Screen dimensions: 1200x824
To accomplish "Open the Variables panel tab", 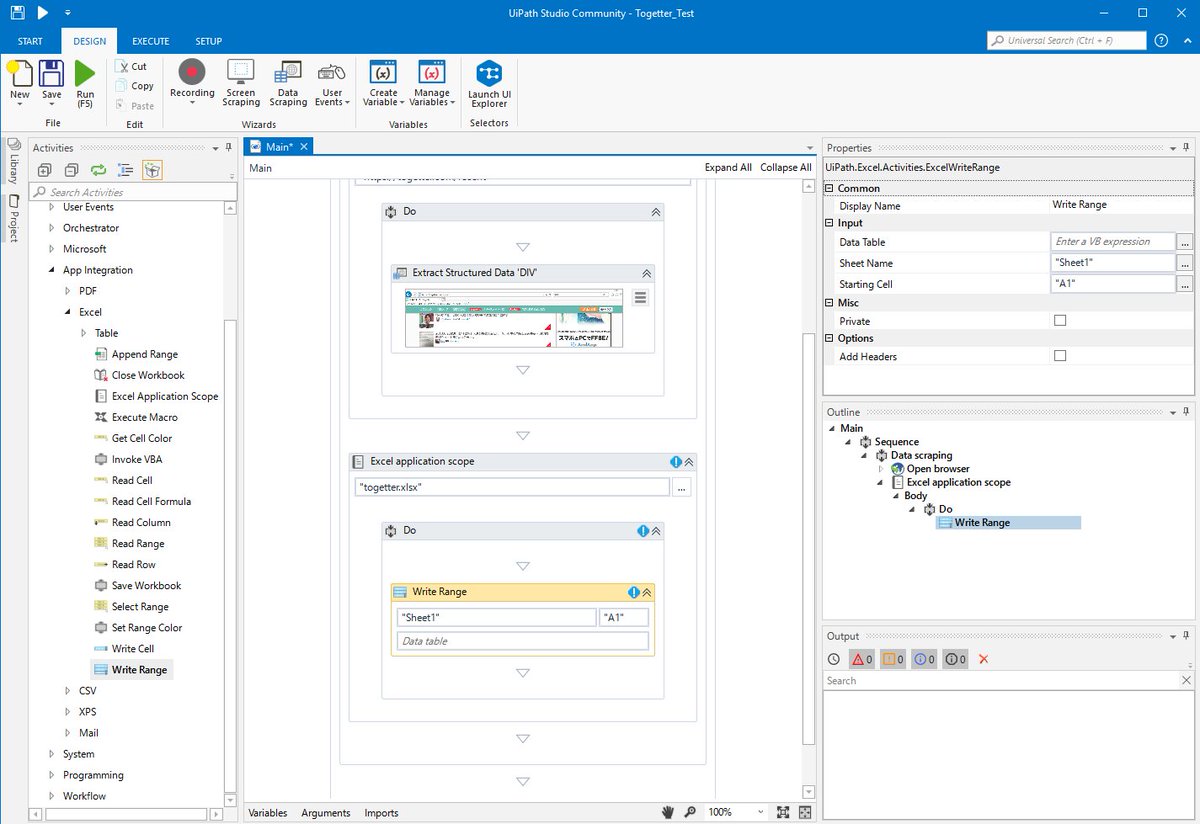I will click(x=268, y=813).
